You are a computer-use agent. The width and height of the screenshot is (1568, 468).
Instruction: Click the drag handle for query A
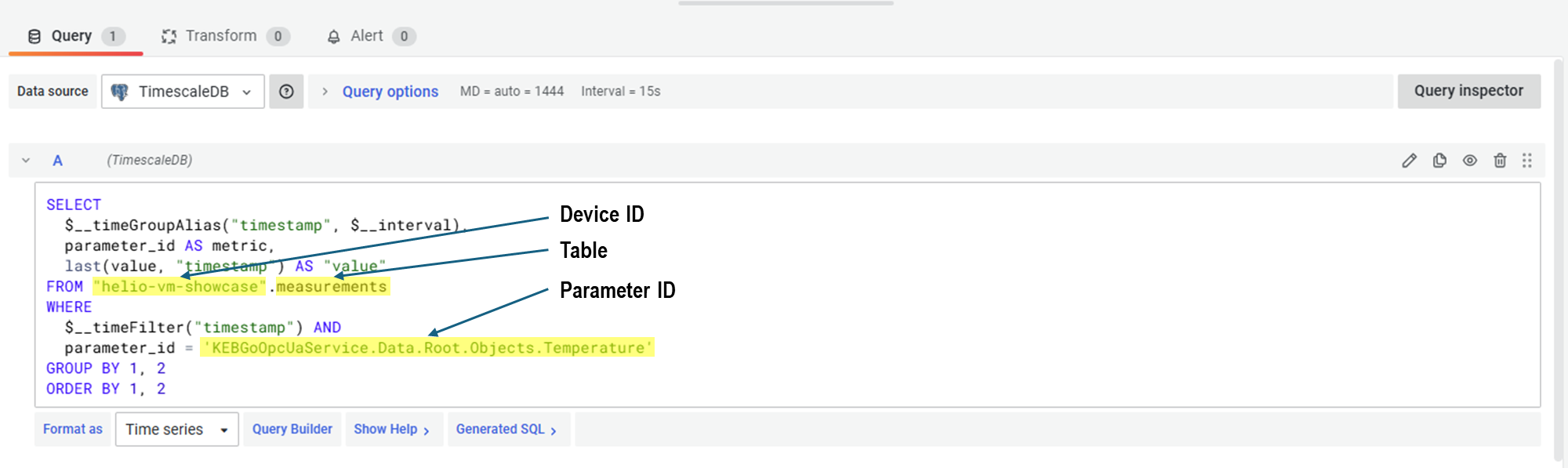1527,161
